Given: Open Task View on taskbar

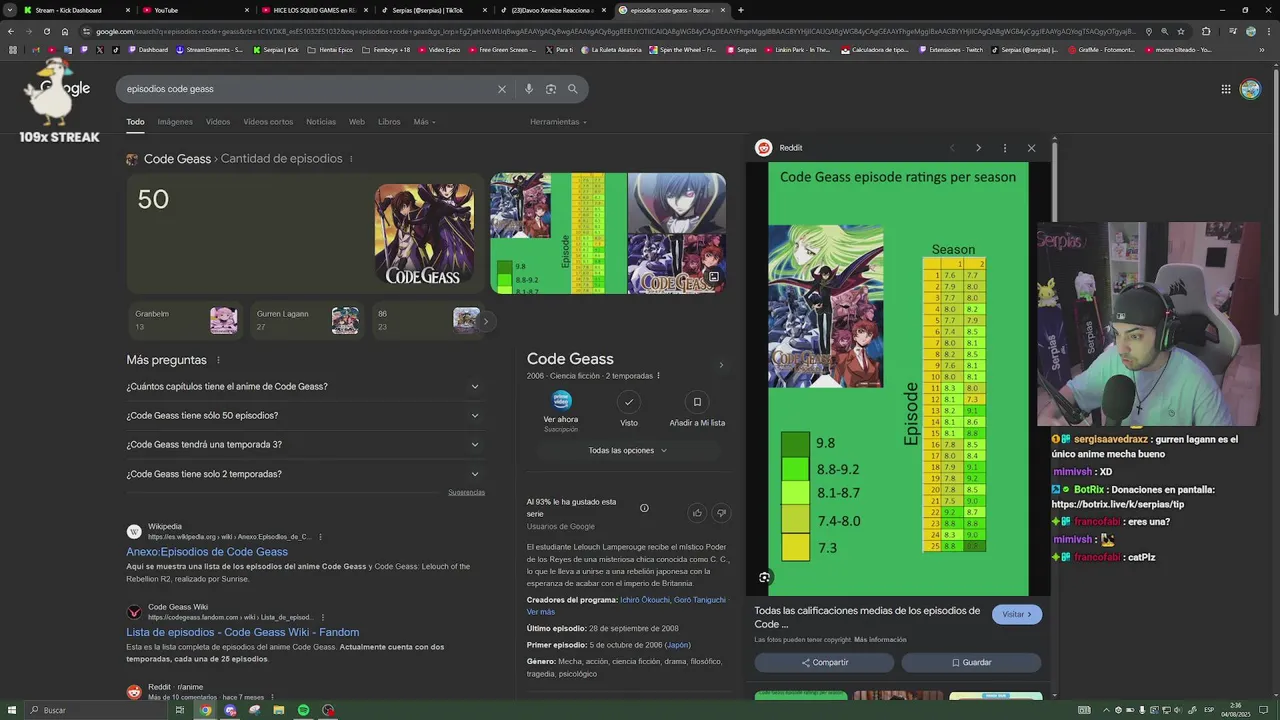Looking at the screenshot, I should [x=180, y=710].
